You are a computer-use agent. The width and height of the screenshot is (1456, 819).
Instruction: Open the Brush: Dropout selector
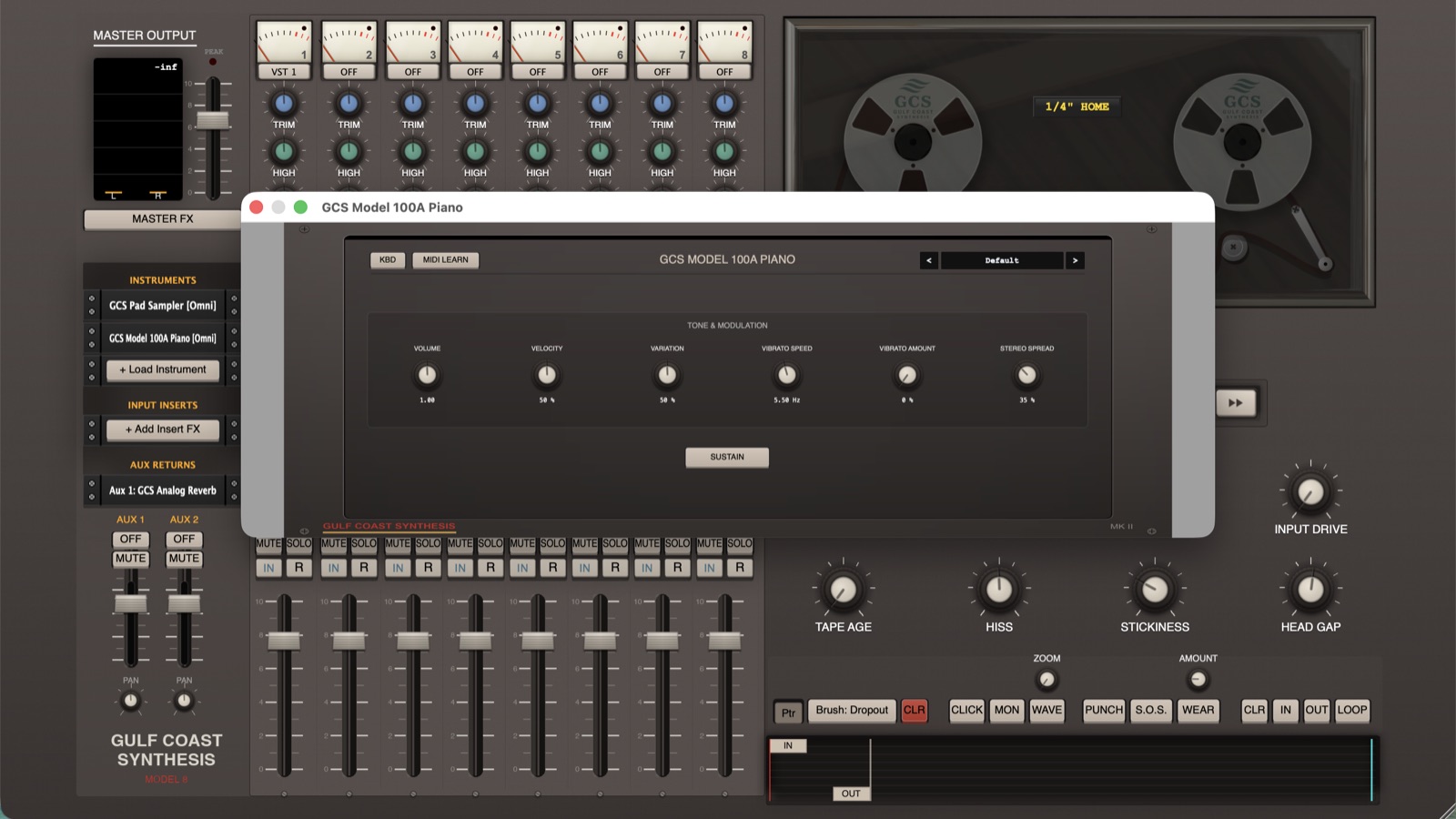[852, 710]
